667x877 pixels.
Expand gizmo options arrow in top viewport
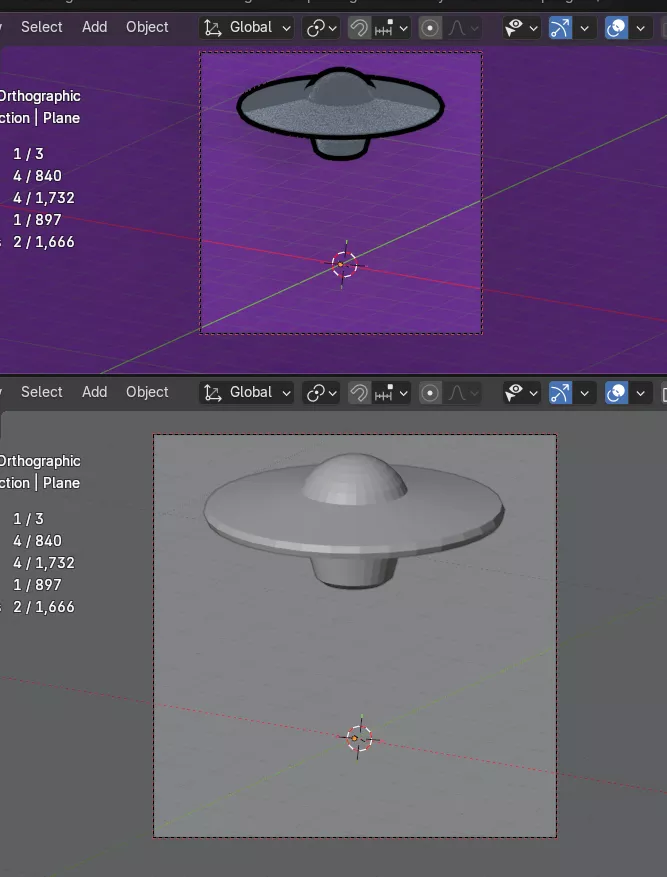[585, 28]
